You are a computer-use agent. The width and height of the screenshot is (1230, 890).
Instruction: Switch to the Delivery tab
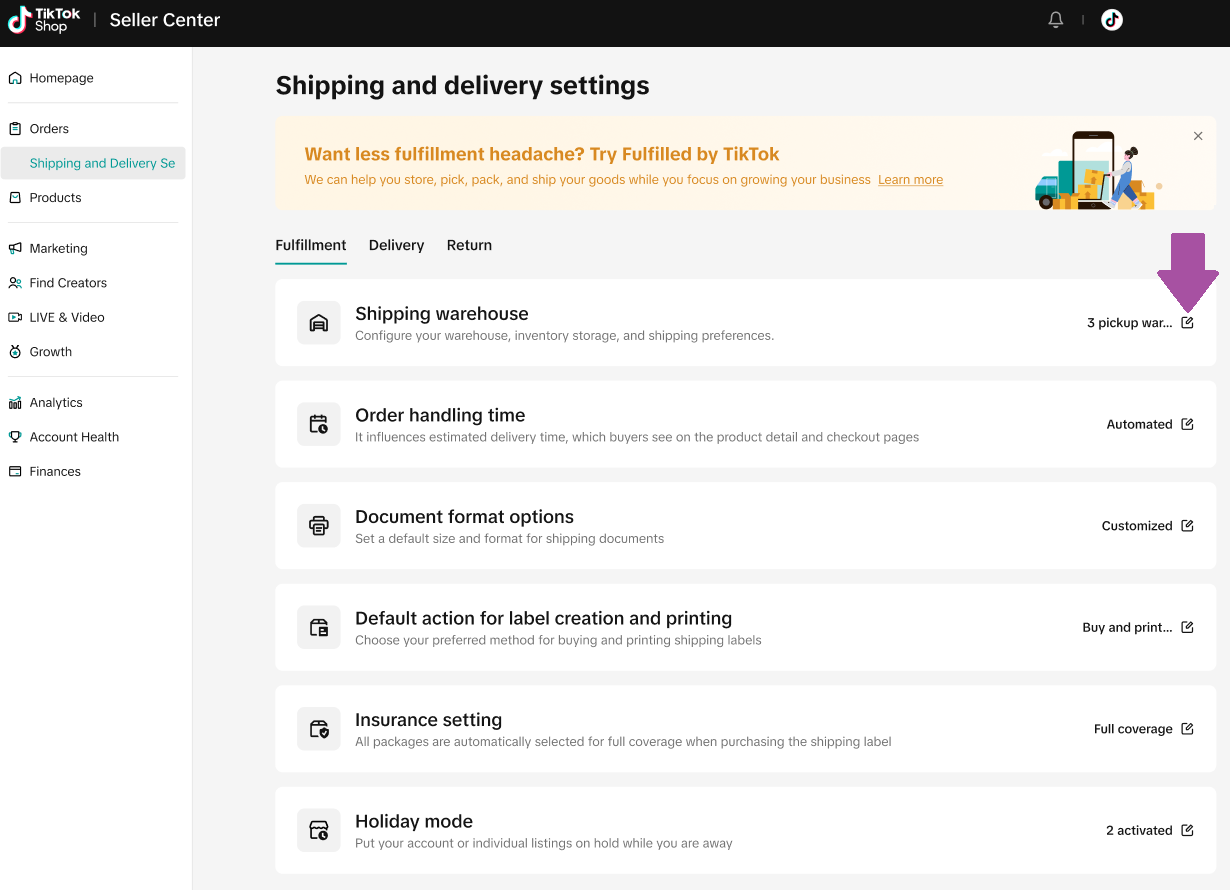(x=396, y=245)
